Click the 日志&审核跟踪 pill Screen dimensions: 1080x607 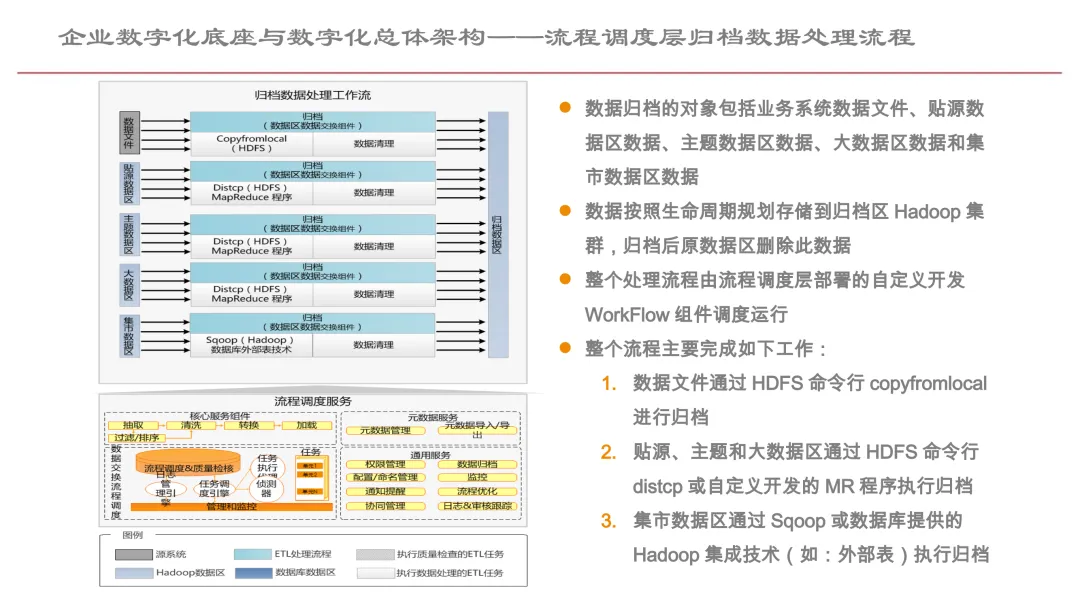[477, 506]
